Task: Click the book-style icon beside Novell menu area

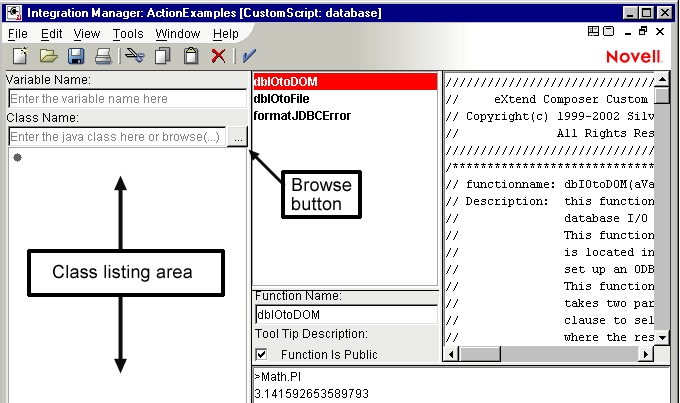Action: [x=593, y=31]
